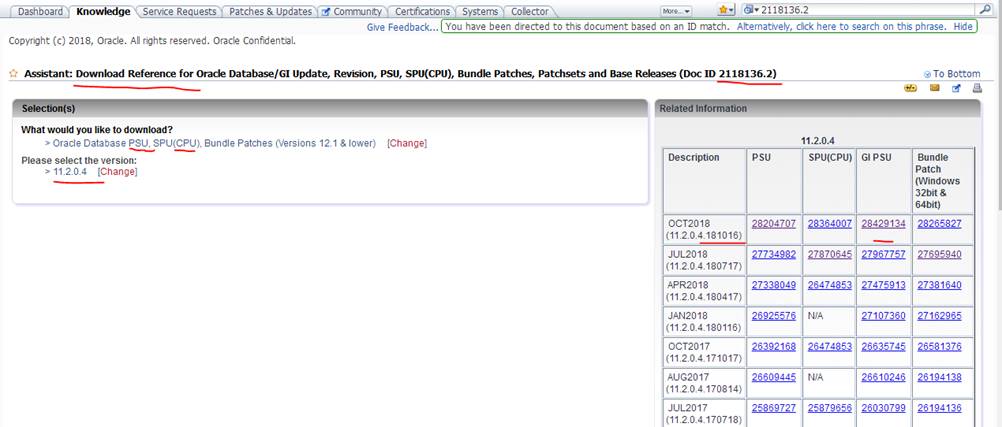Open the favorites star dropdown
Viewport: 1002px width, 427px height.
tap(726, 10)
